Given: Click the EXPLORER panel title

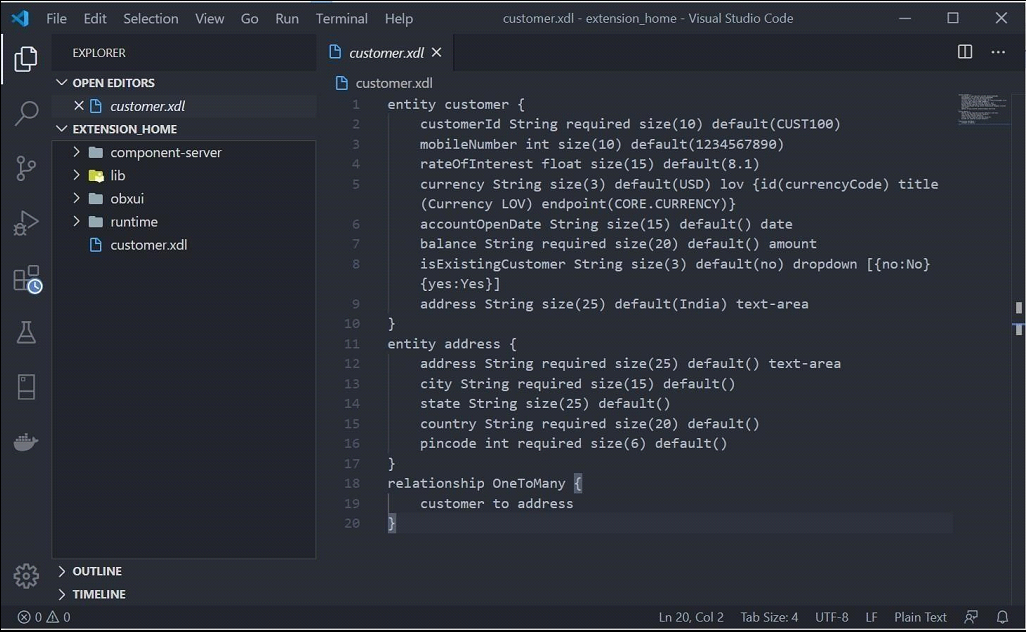Looking at the screenshot, I should coord(99,52).
